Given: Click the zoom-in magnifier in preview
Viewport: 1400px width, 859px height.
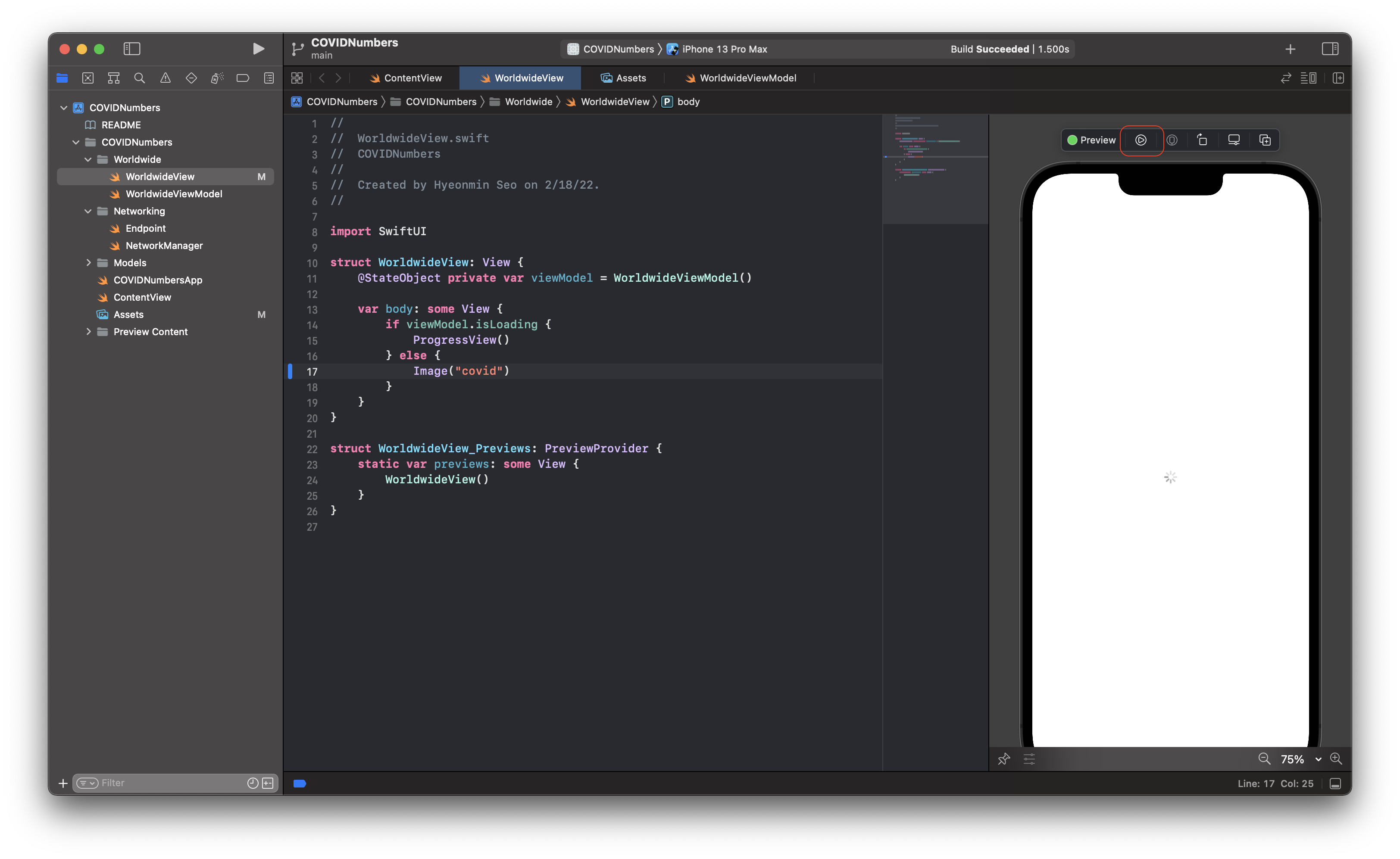Looking at the screenshot, I should tap(1337, 759).
